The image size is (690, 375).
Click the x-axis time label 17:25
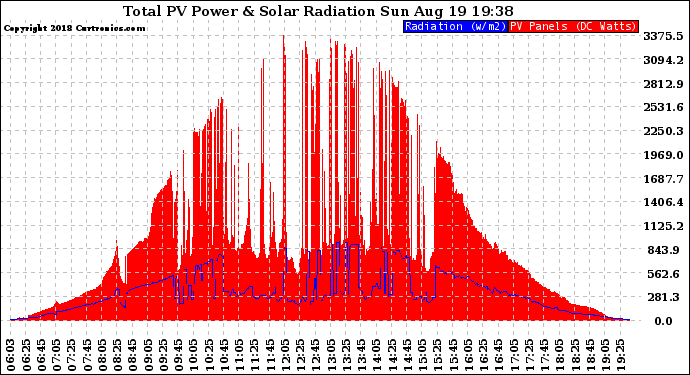click(x=529, y=355)
